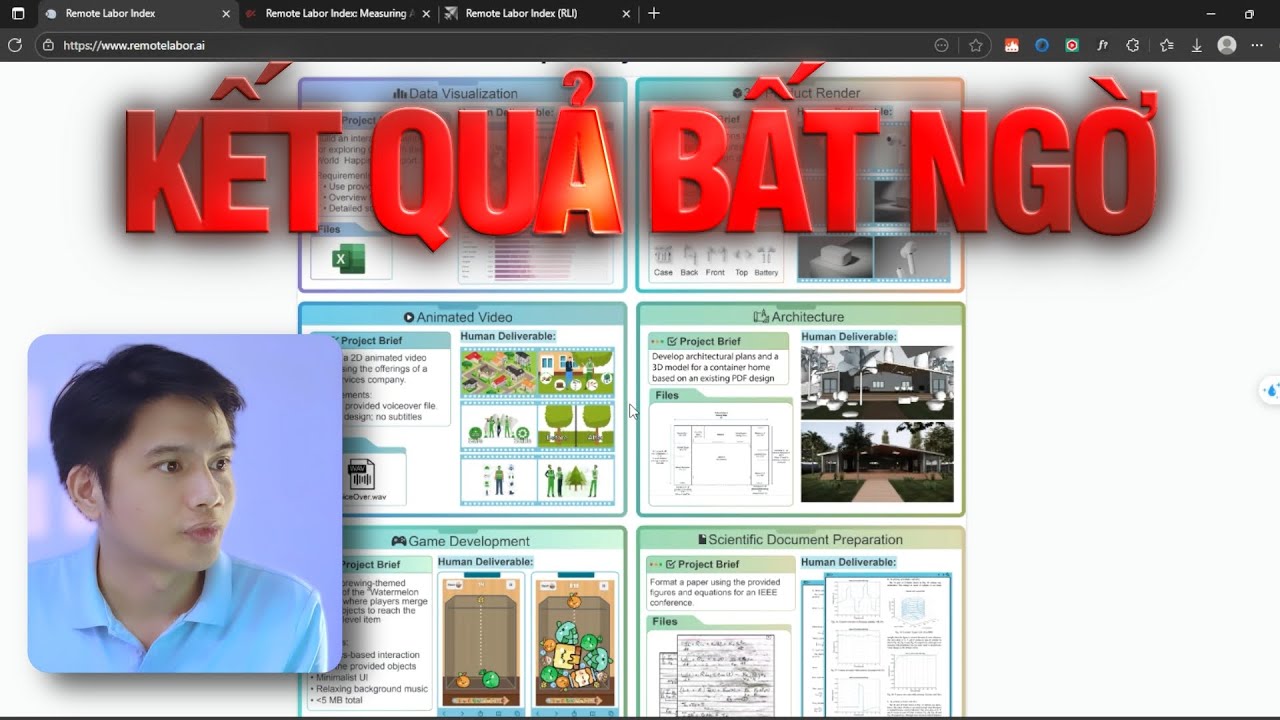Click the 'Battery' label under product sketches
Viewport: 1280px width, 720px height.
click(766, 273)
